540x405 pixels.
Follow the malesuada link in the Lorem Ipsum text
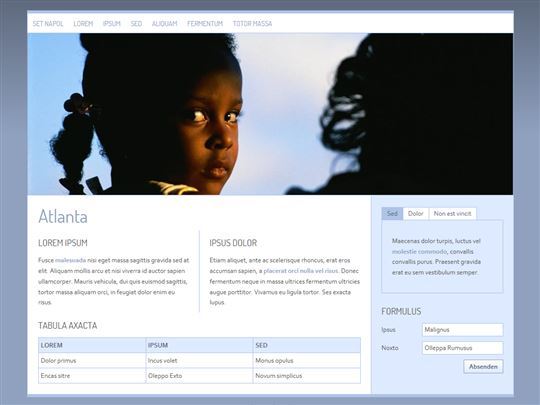coord(71,260)
